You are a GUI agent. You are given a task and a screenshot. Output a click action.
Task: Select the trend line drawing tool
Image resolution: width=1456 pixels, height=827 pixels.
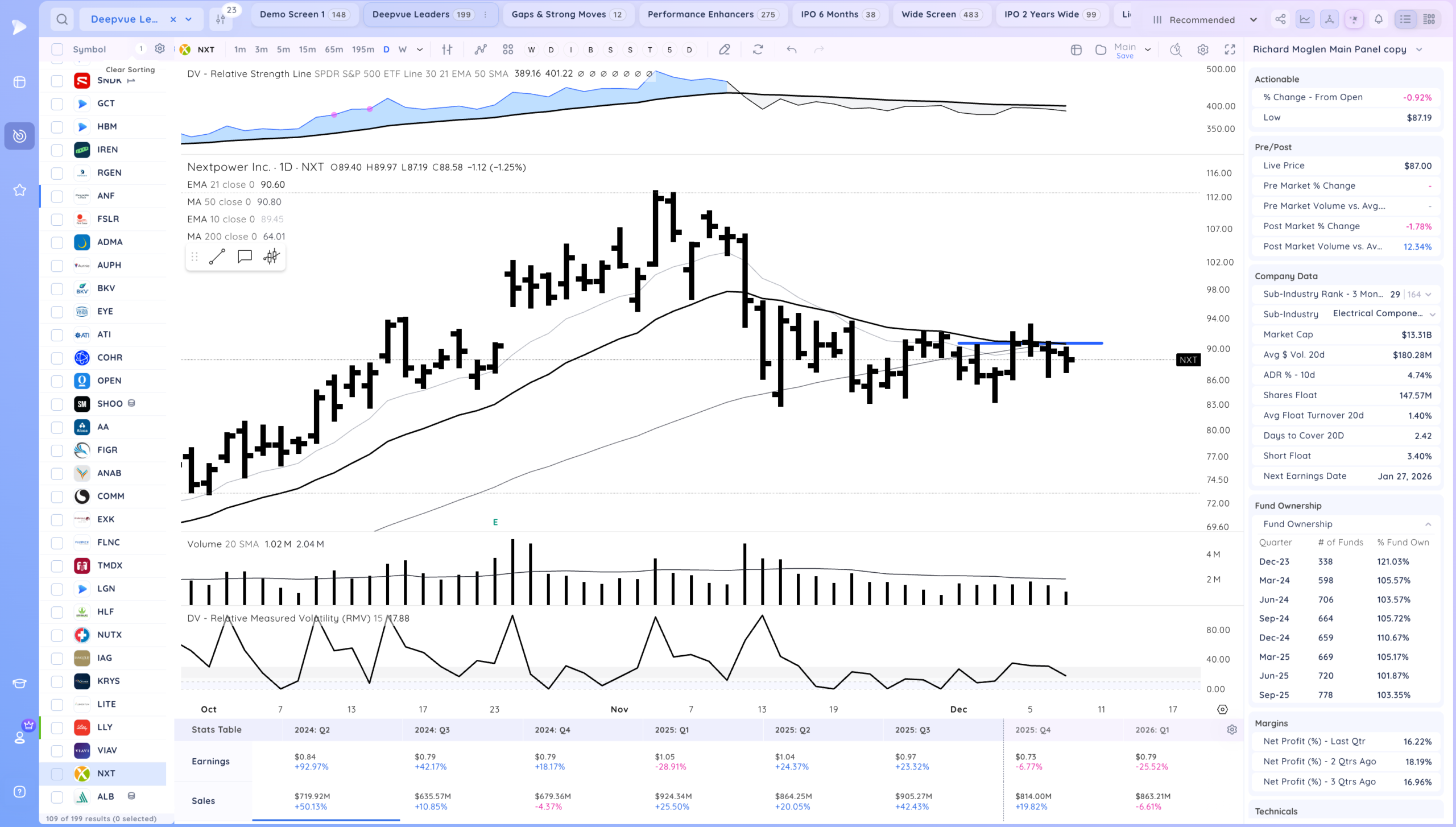coord(217,257)
